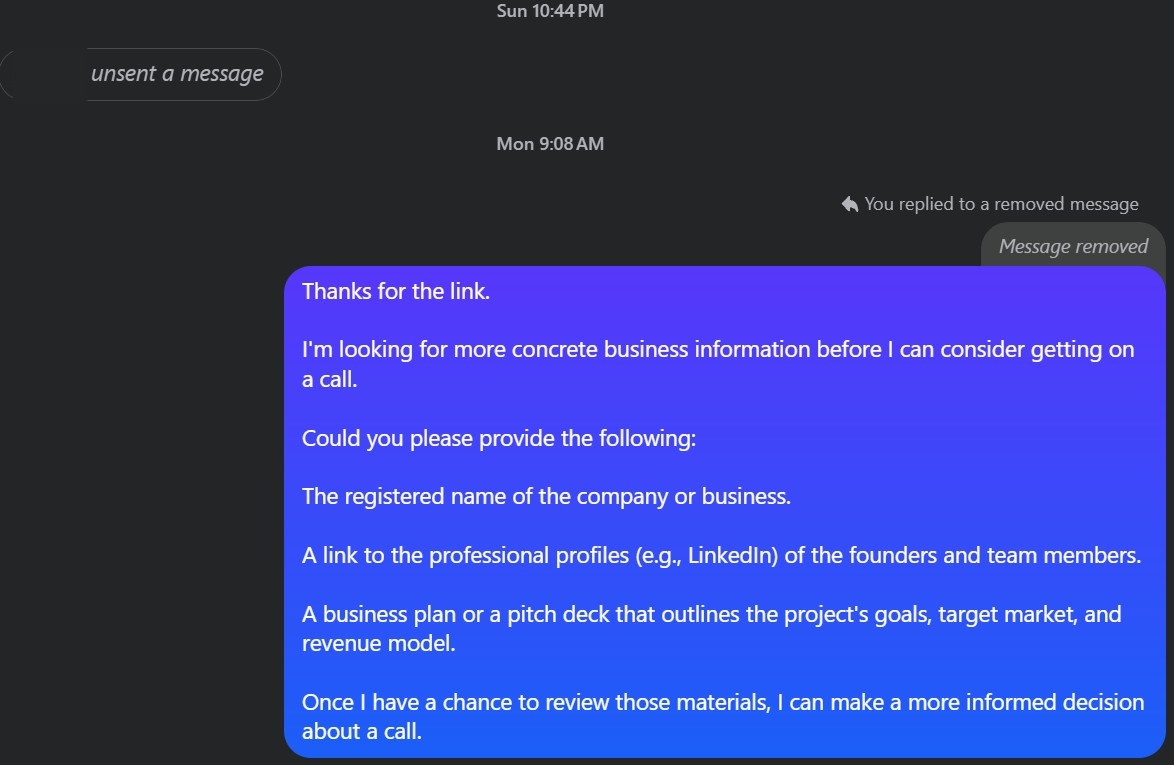This screenshot has height=765, width=1174.
Task: Click "Could you please provide the following:" line
Action: (x=498, y=438)
